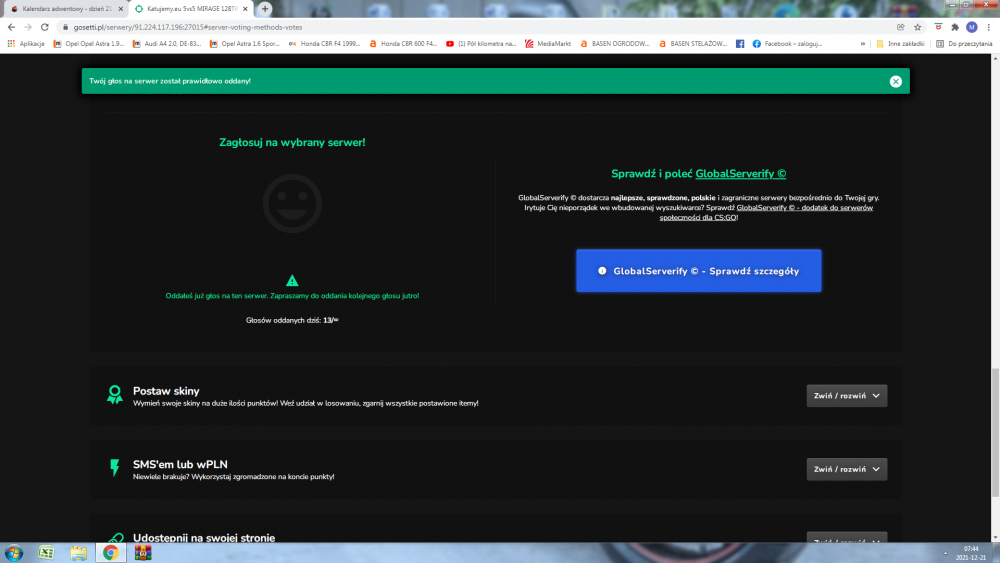Click the Zagłosuj na wybrany serwer! heading
The width and height of the screenshot is (1000, 563).
pos(292,142)
